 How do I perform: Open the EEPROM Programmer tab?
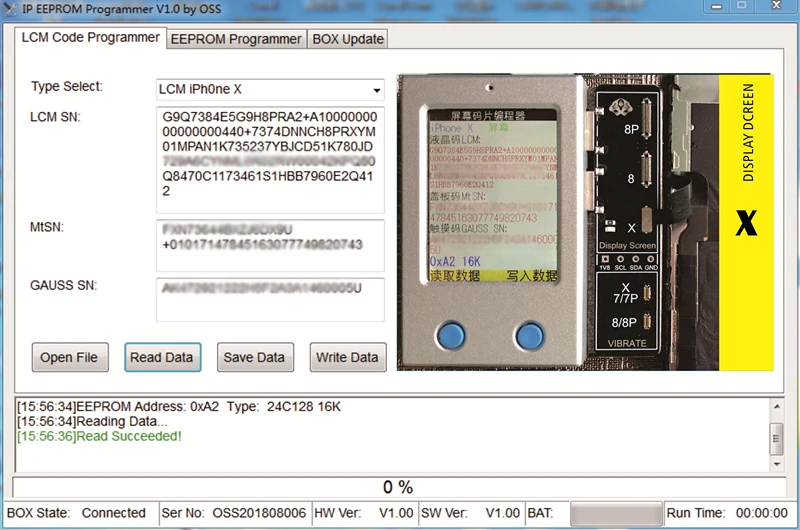236,39
